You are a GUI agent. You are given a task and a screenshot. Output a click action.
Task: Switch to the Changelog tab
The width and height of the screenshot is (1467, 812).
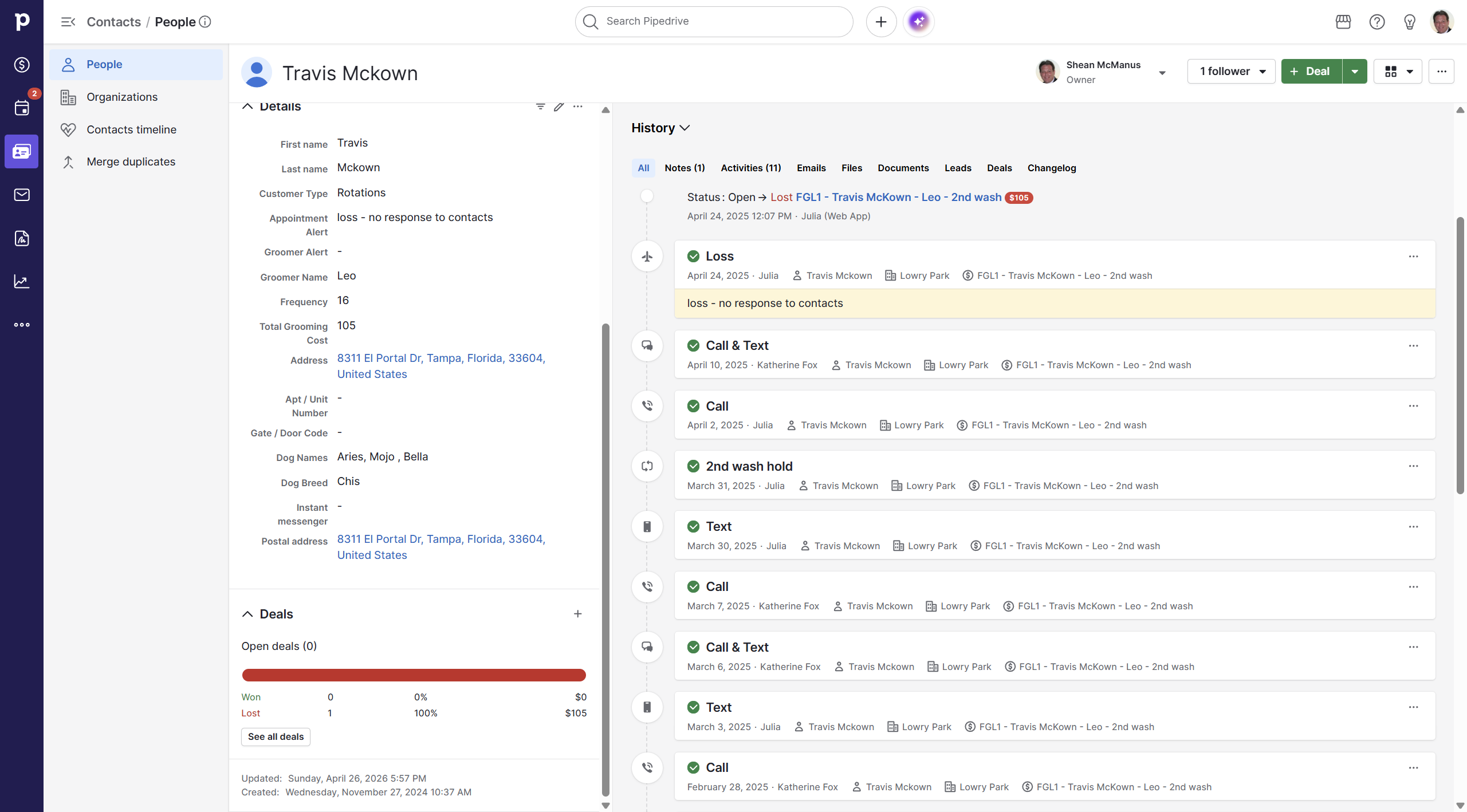1051,168
